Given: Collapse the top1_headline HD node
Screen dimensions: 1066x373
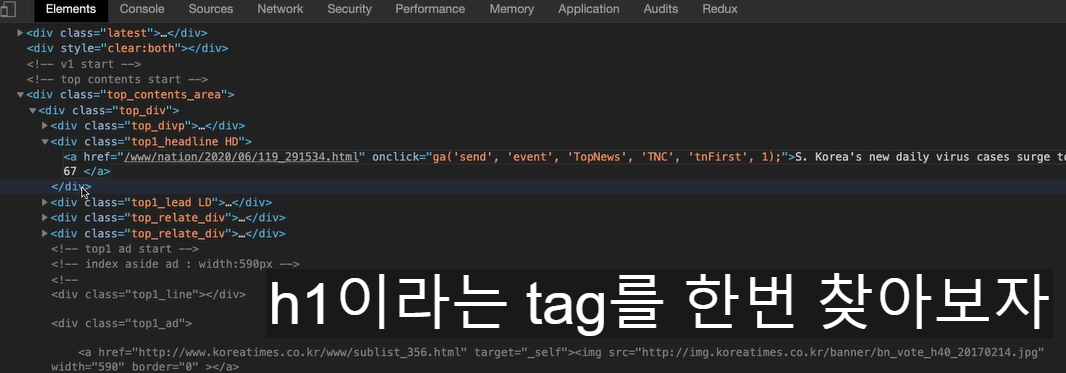Looking at the screenshot, I should point(45,141).
